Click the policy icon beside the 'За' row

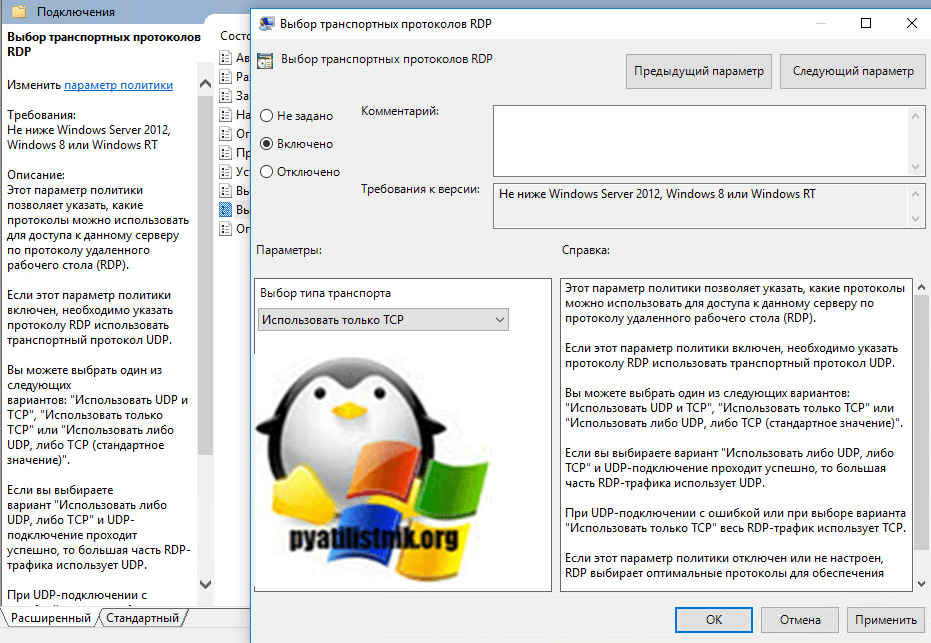[226, 96]
